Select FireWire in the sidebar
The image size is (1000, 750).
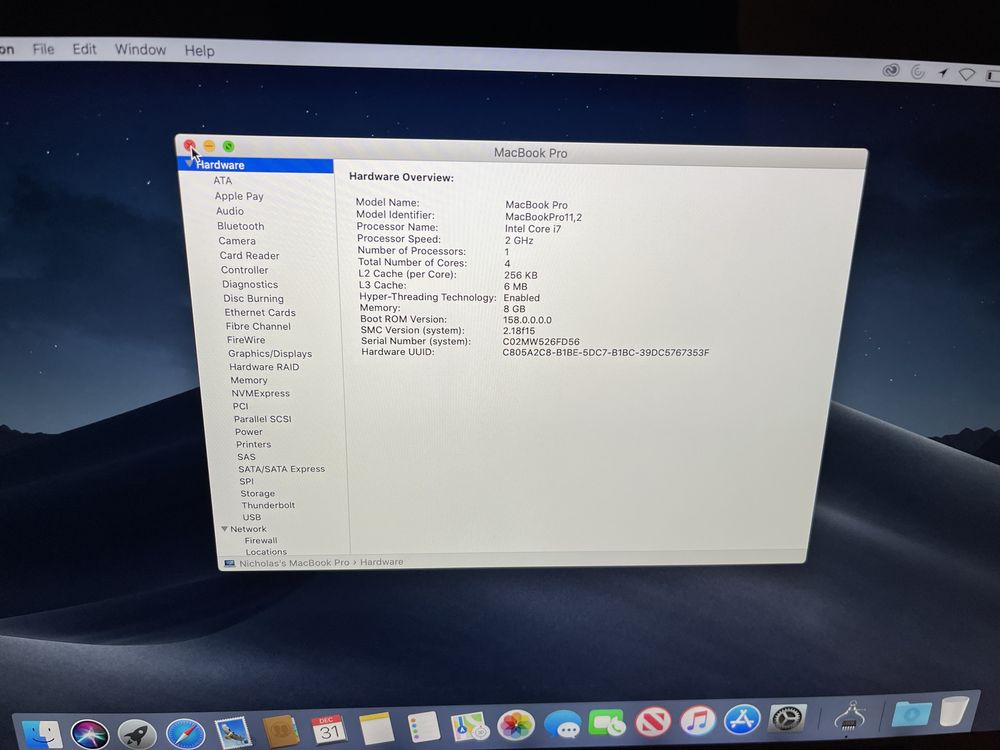(x=246, y=340)
